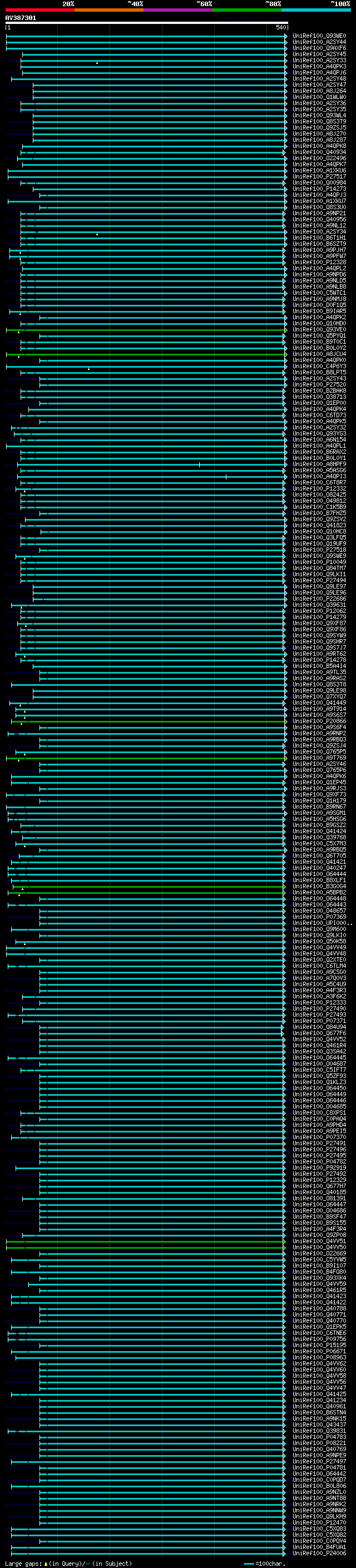The height and width of the screenshot is (1568, 356).
Task: Click the green ~80% identity legend segment
Action: (x=248, y=10)
